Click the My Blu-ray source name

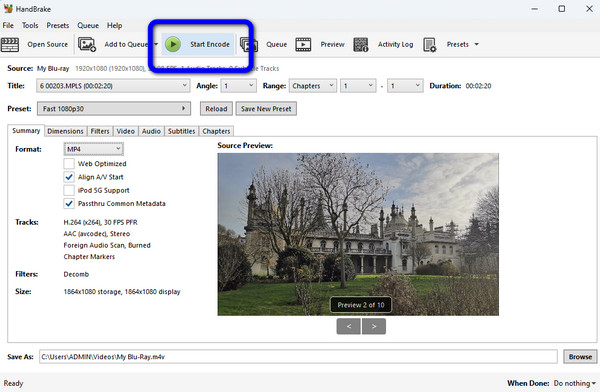point(53,69)
